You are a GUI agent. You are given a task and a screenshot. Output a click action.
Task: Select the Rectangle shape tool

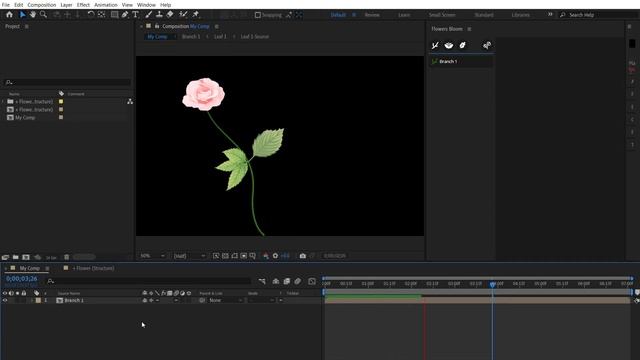click(x=115, y=14)
